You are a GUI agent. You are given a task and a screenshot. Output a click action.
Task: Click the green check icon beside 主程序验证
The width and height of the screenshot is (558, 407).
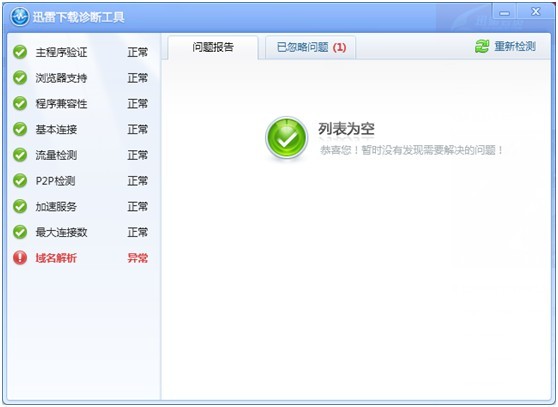(x=20, y=52)
